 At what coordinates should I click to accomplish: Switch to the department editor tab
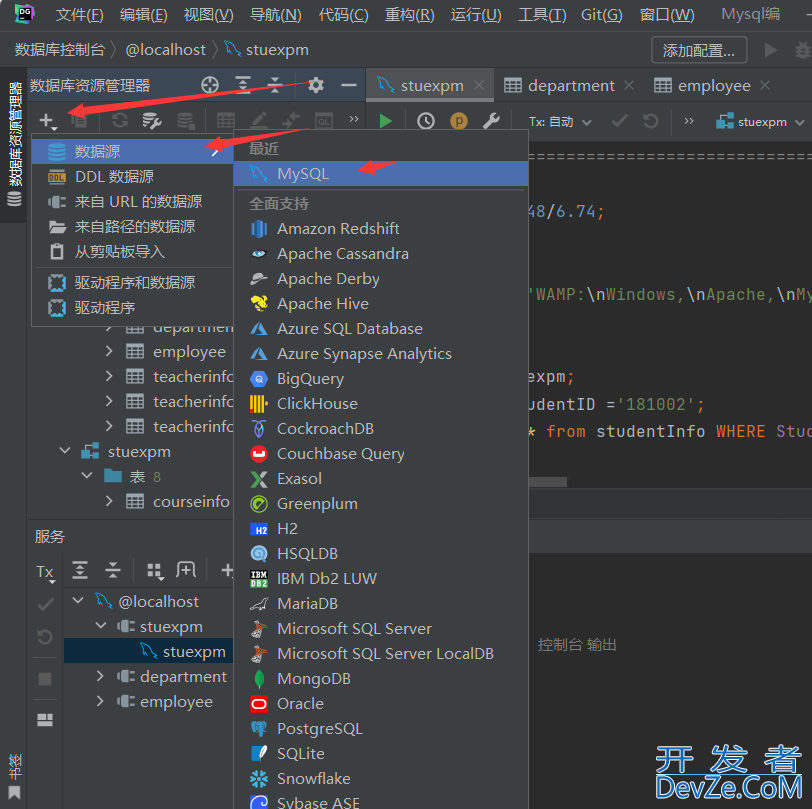pos(568,85)
